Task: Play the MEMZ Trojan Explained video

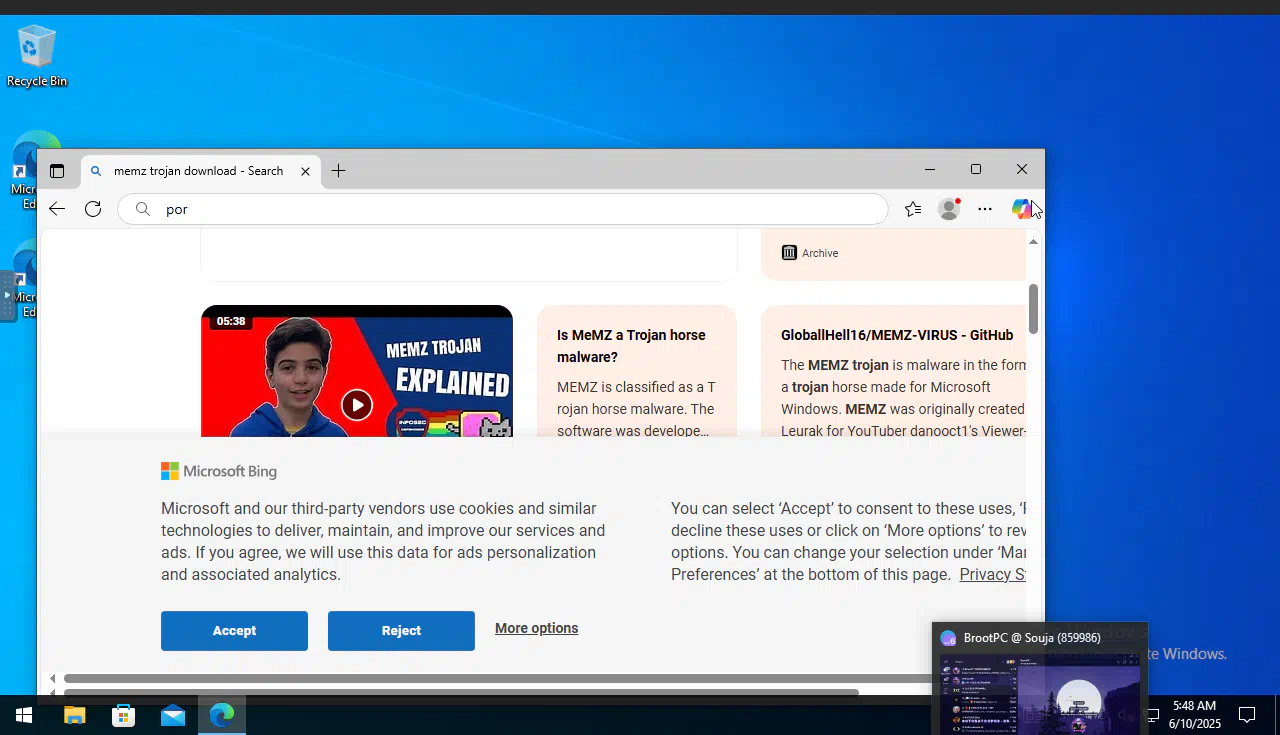Action: (x=357, y=404)
